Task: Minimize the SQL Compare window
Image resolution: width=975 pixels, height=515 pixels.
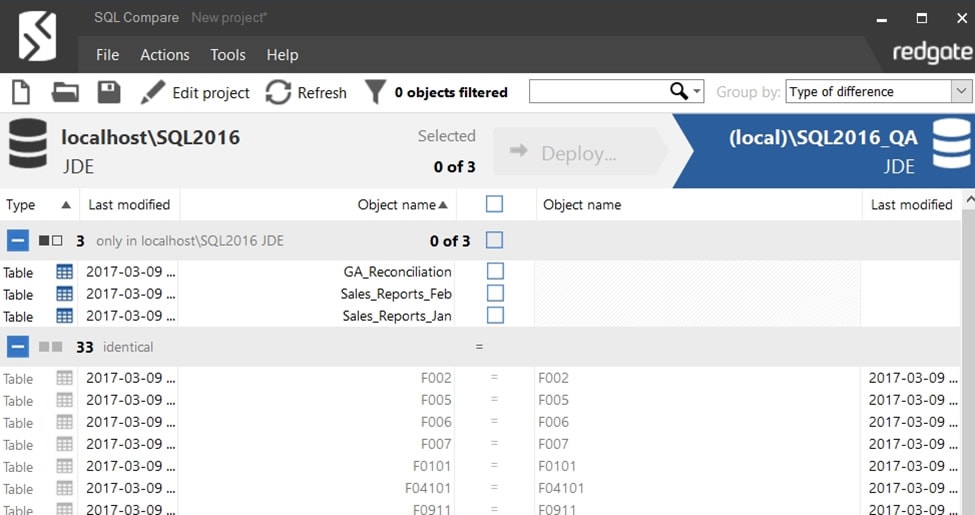Action: [x=881, y=19]
